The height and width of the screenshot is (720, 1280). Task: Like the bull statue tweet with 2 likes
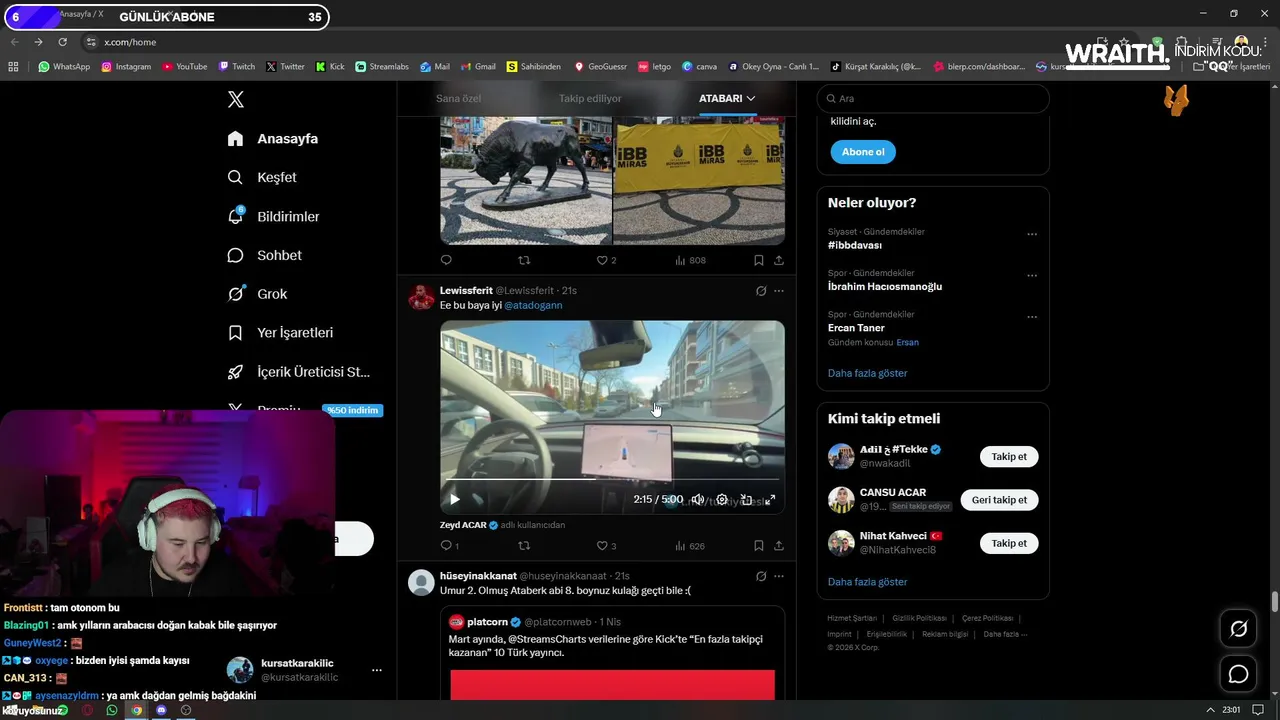click(x=602, y=260)
